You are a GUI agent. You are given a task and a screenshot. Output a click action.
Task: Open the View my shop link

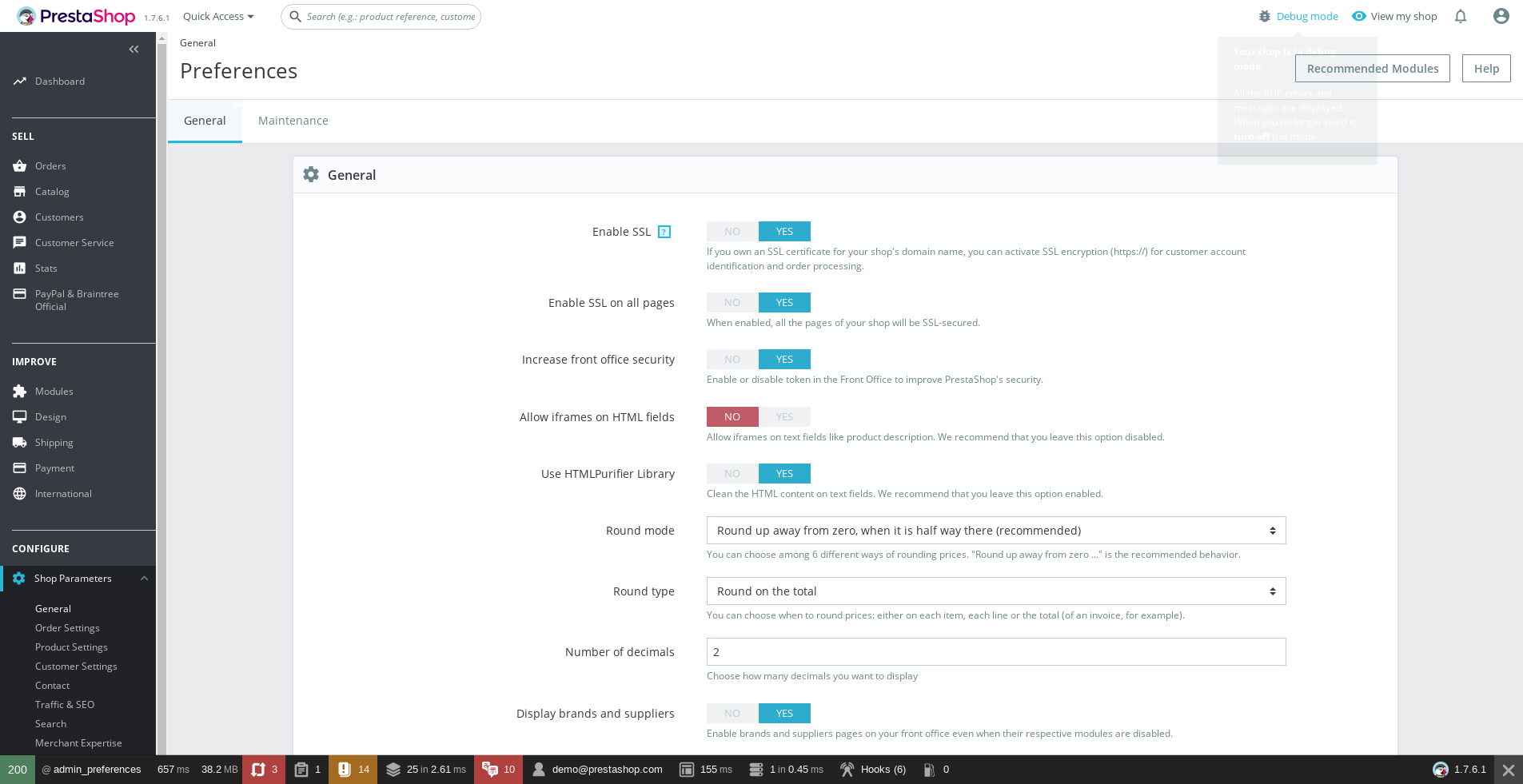point(1395,17)
